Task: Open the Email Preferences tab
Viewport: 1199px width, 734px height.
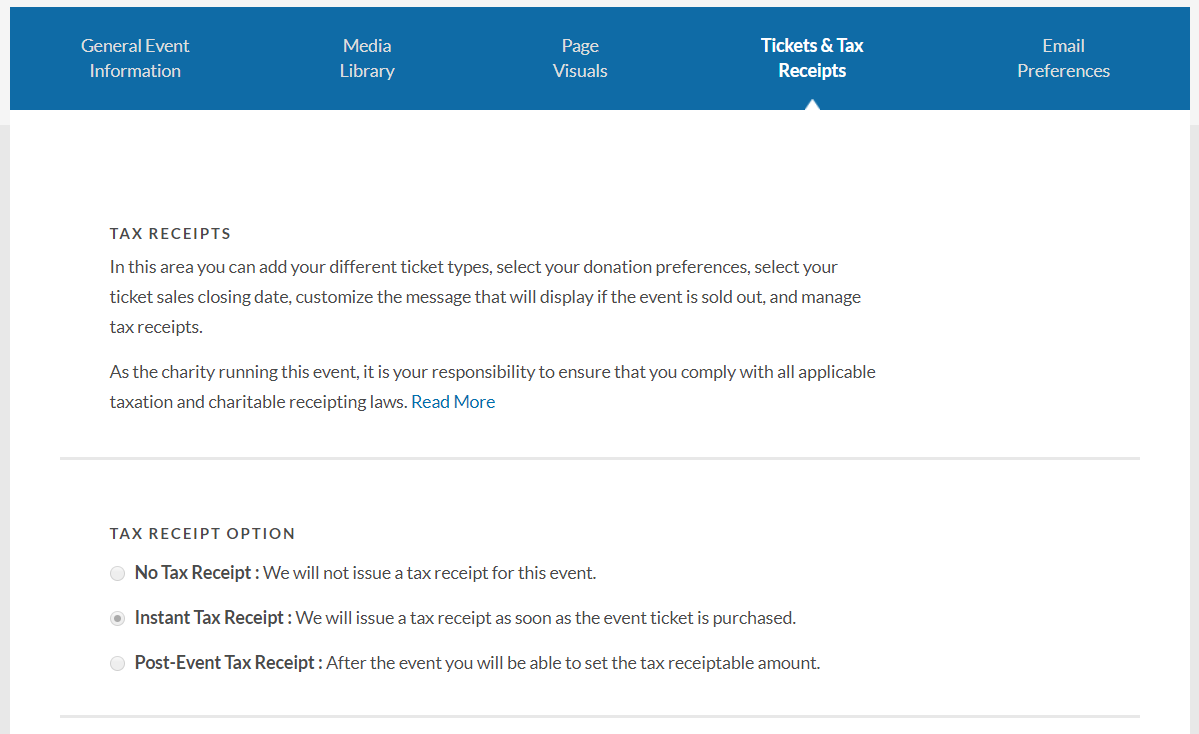Action: tap(1063, 58)
